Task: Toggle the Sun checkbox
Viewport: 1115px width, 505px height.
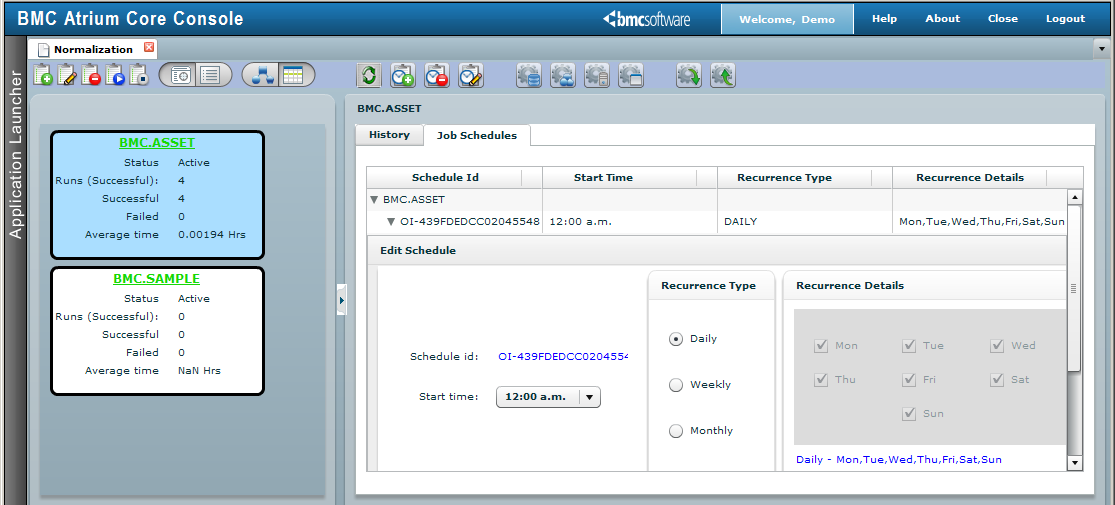Action: pos(909,414)
